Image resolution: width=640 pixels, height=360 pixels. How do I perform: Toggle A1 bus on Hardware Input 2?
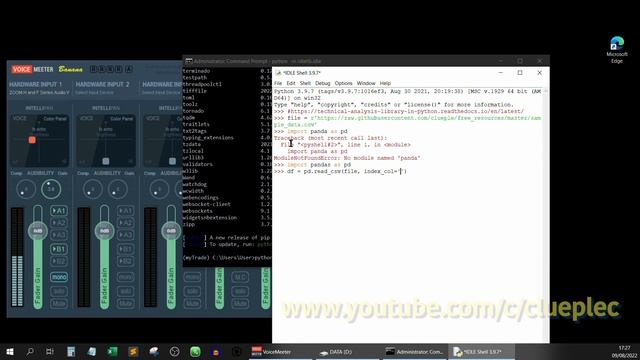click(x=125, y=211)
